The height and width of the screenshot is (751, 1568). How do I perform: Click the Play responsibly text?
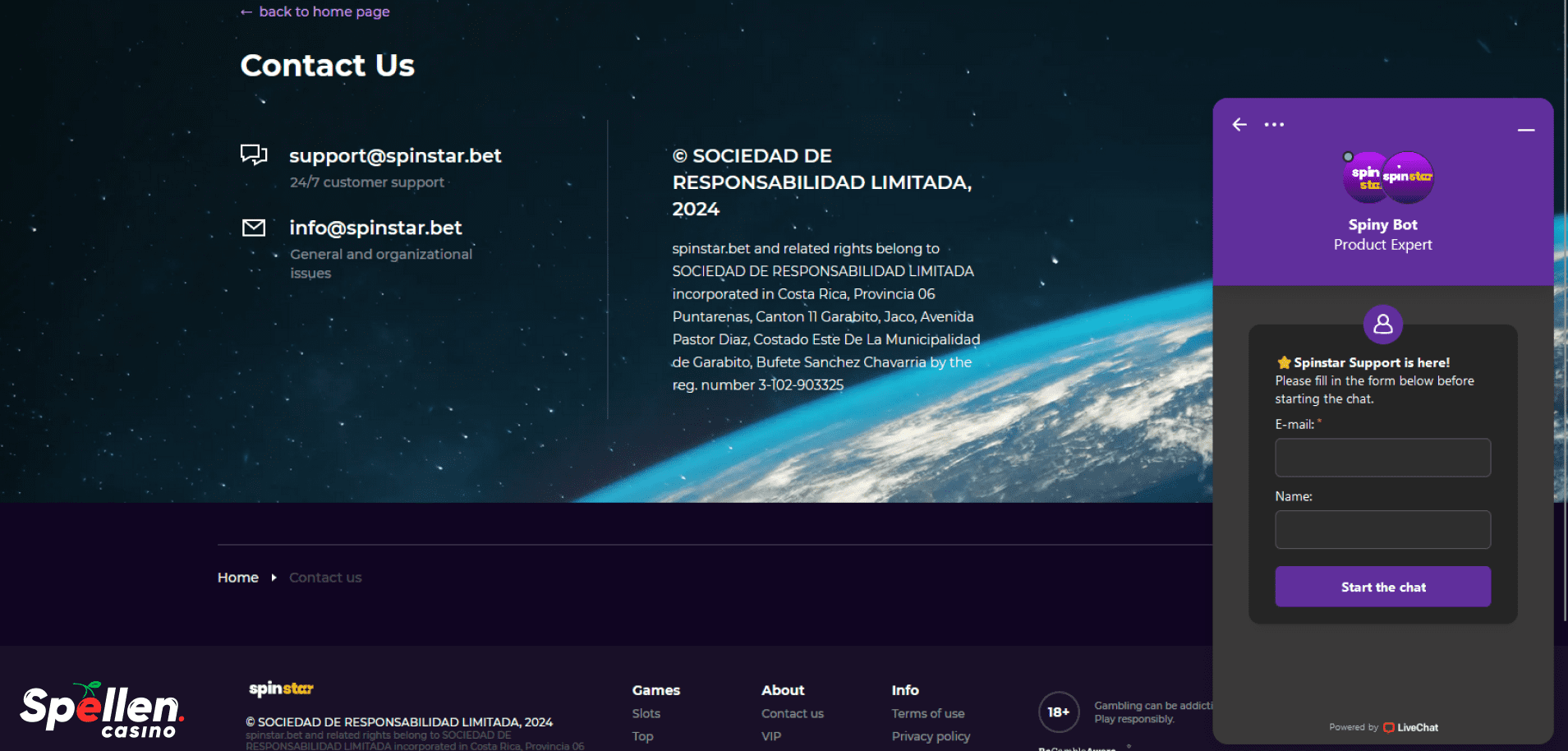(1134, 719)
